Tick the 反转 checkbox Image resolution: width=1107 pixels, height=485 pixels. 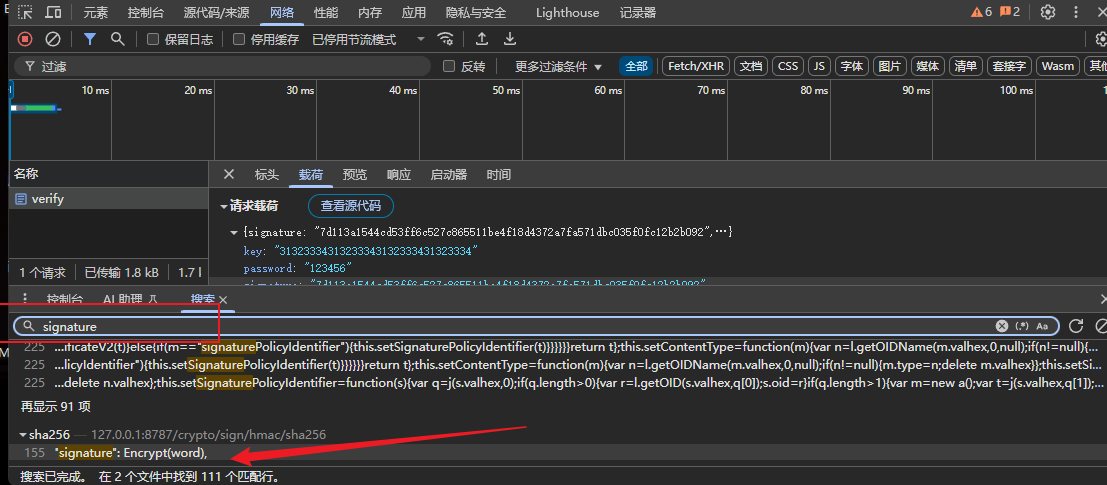[x=448, y=66]
